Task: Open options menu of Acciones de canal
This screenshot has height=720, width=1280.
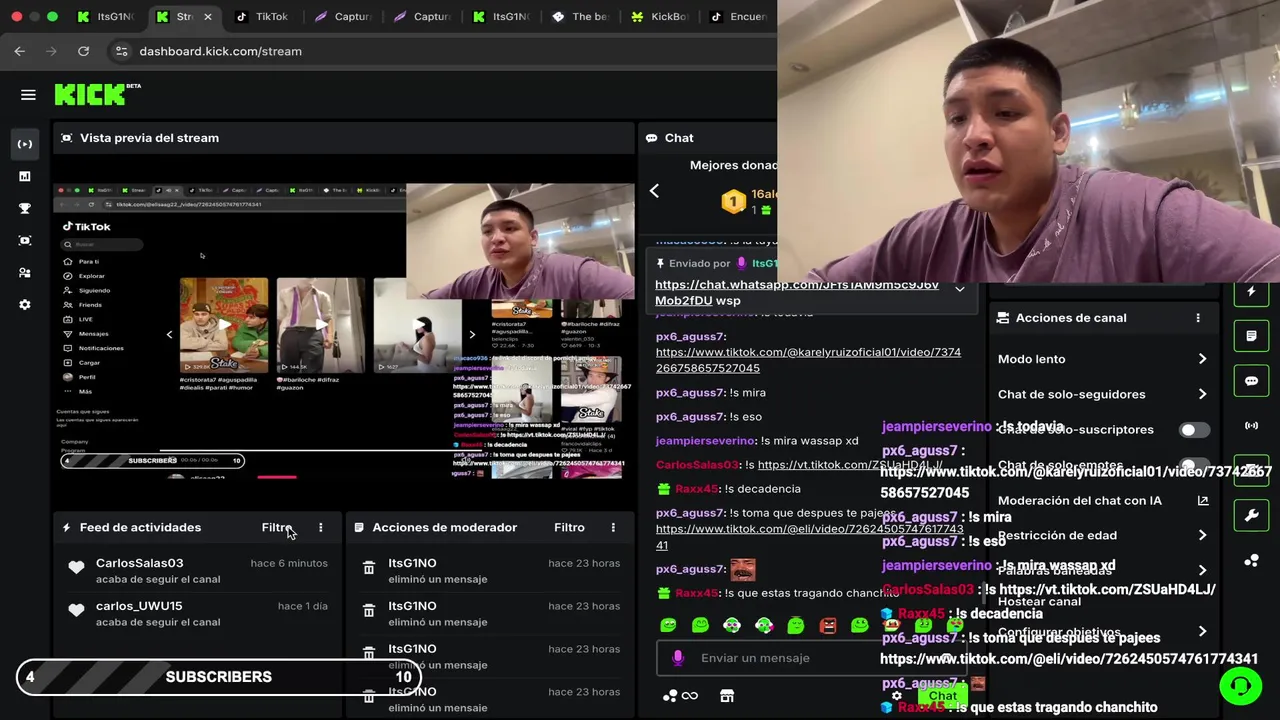Action: click(x=1198, y=318)
